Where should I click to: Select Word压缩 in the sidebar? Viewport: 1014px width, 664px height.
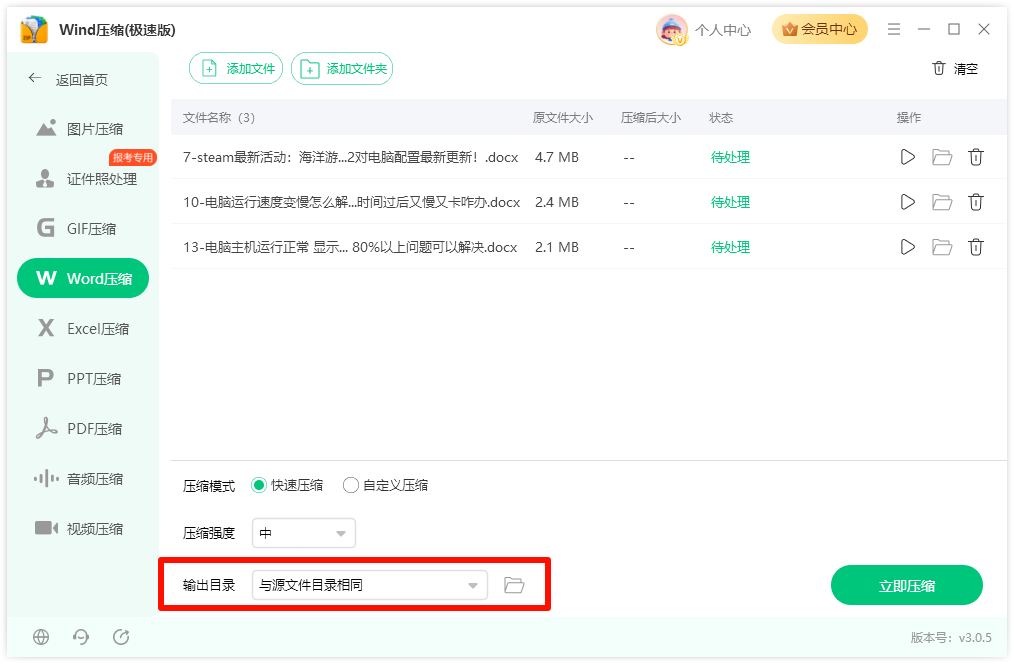pos(83,278)
